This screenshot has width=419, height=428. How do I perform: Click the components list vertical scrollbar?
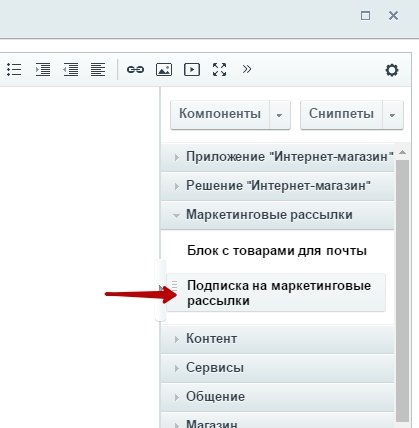[402, 290]
